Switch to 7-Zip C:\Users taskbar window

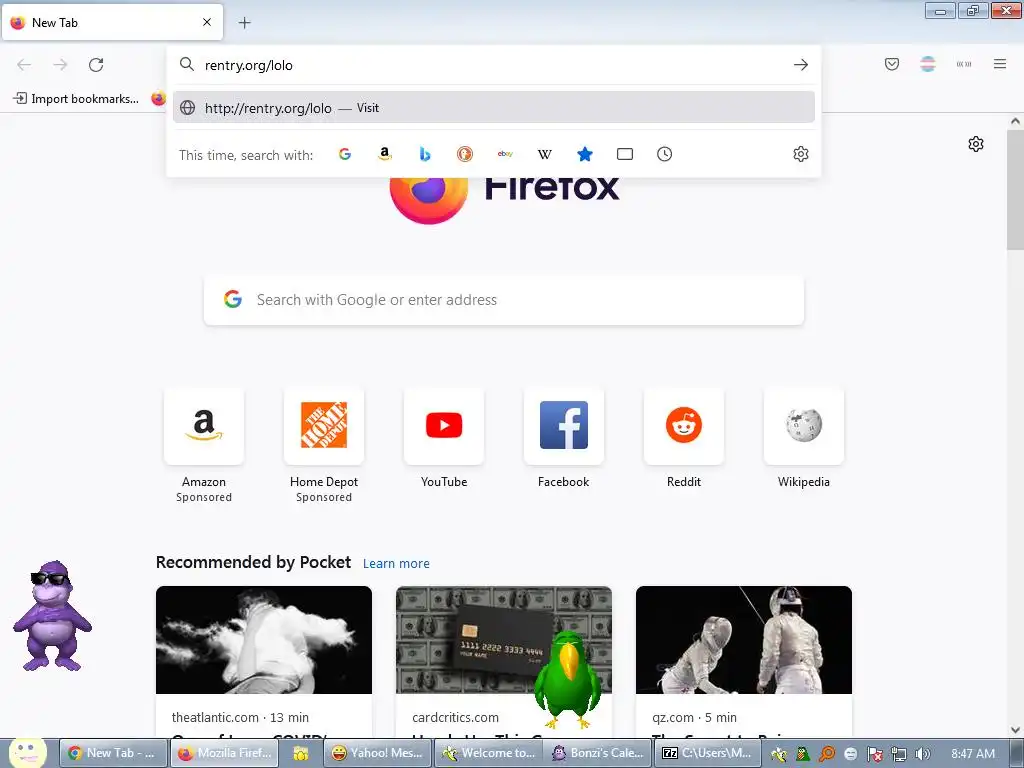coord(709,753)
